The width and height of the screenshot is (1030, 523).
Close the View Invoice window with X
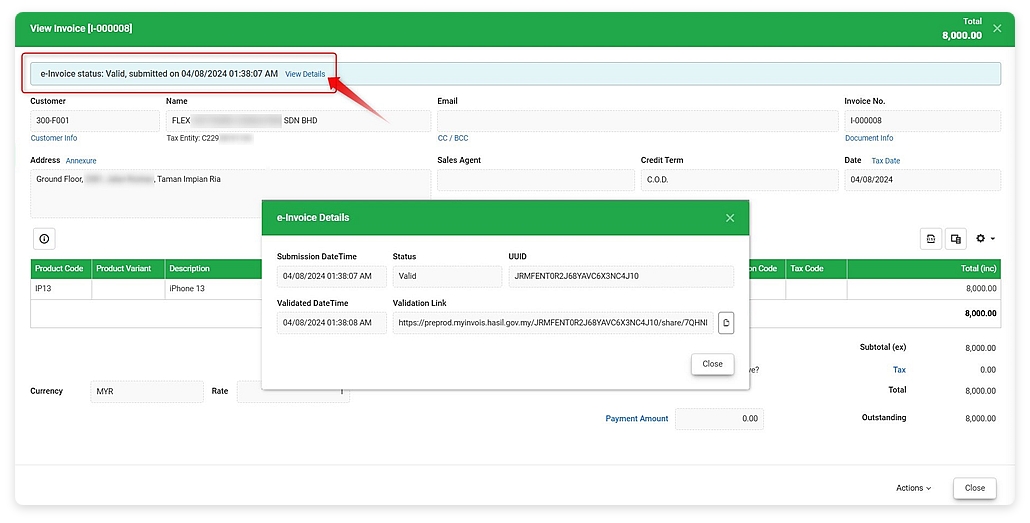(x=997, y=29)
